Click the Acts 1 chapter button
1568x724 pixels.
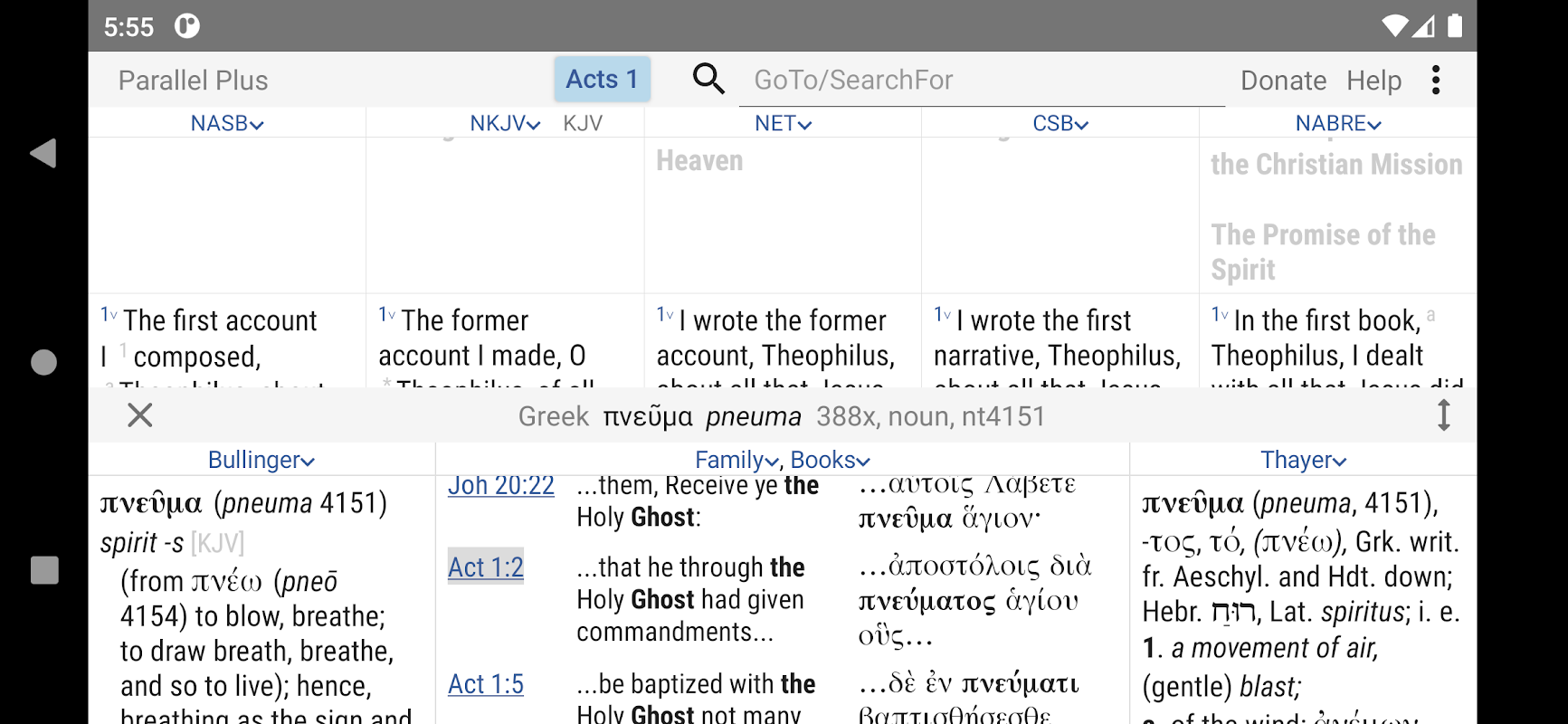[602, 80]
